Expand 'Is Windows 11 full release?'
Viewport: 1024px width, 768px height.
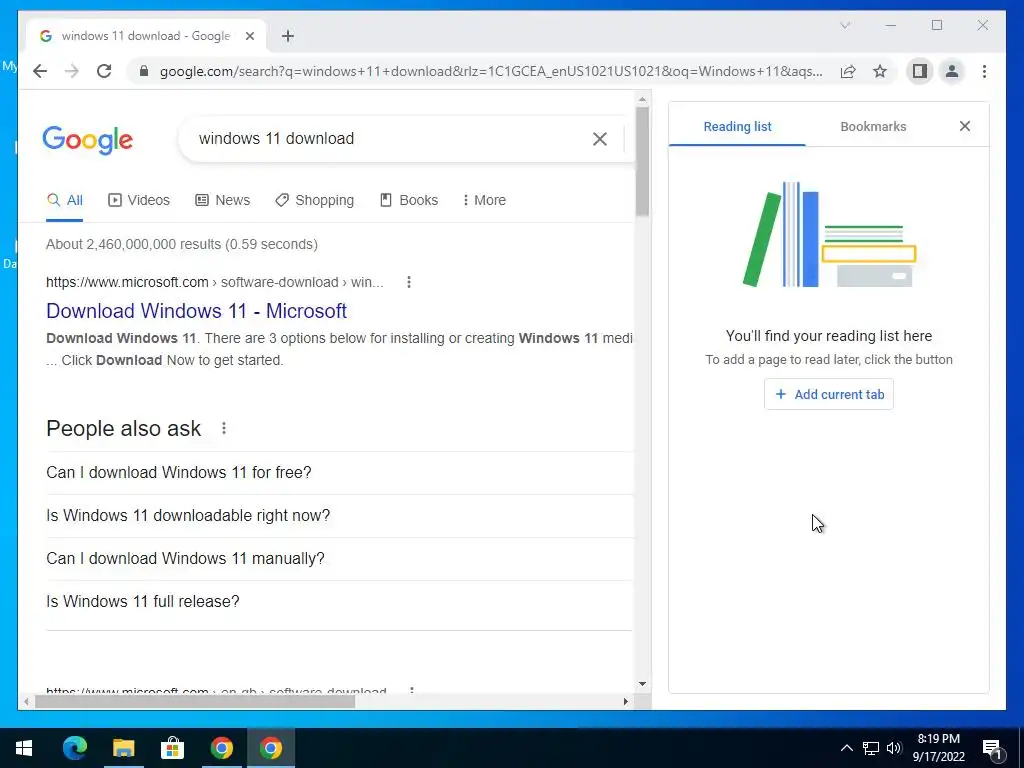coord(340,601)
